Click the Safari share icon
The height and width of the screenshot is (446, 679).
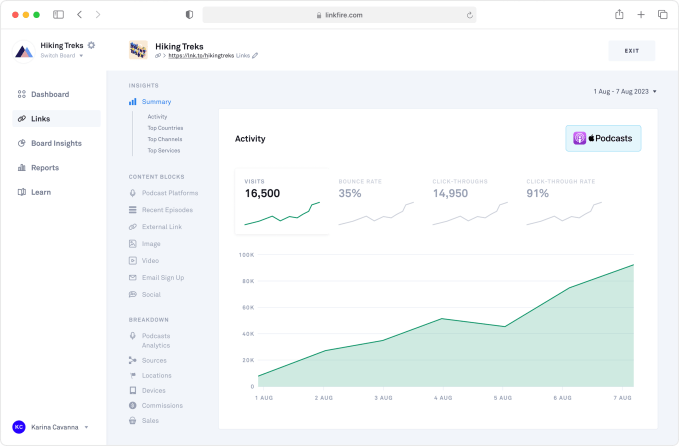[619, 15]
